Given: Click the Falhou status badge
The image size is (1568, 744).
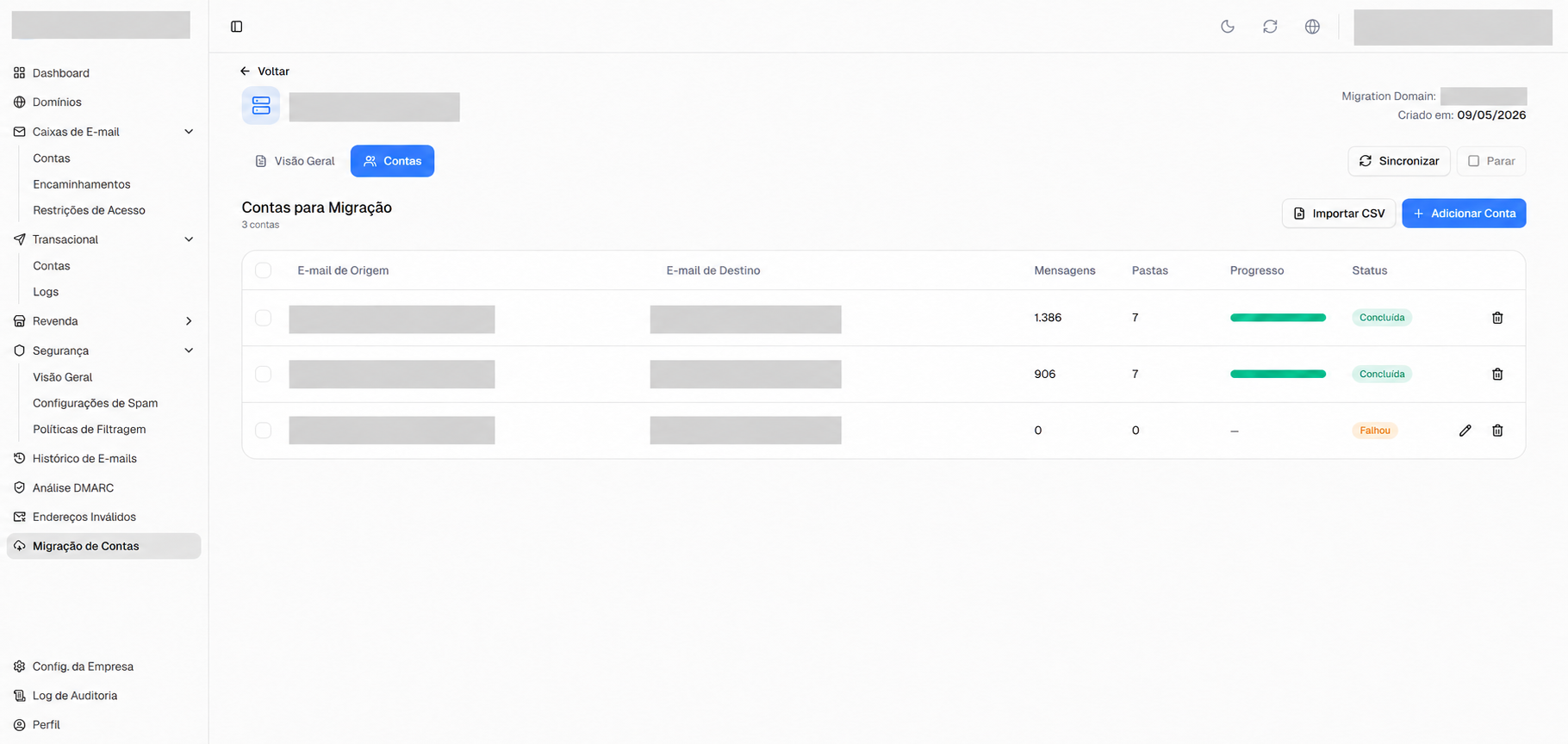Looking at the screenshot, I should [x=1375, y=431].
